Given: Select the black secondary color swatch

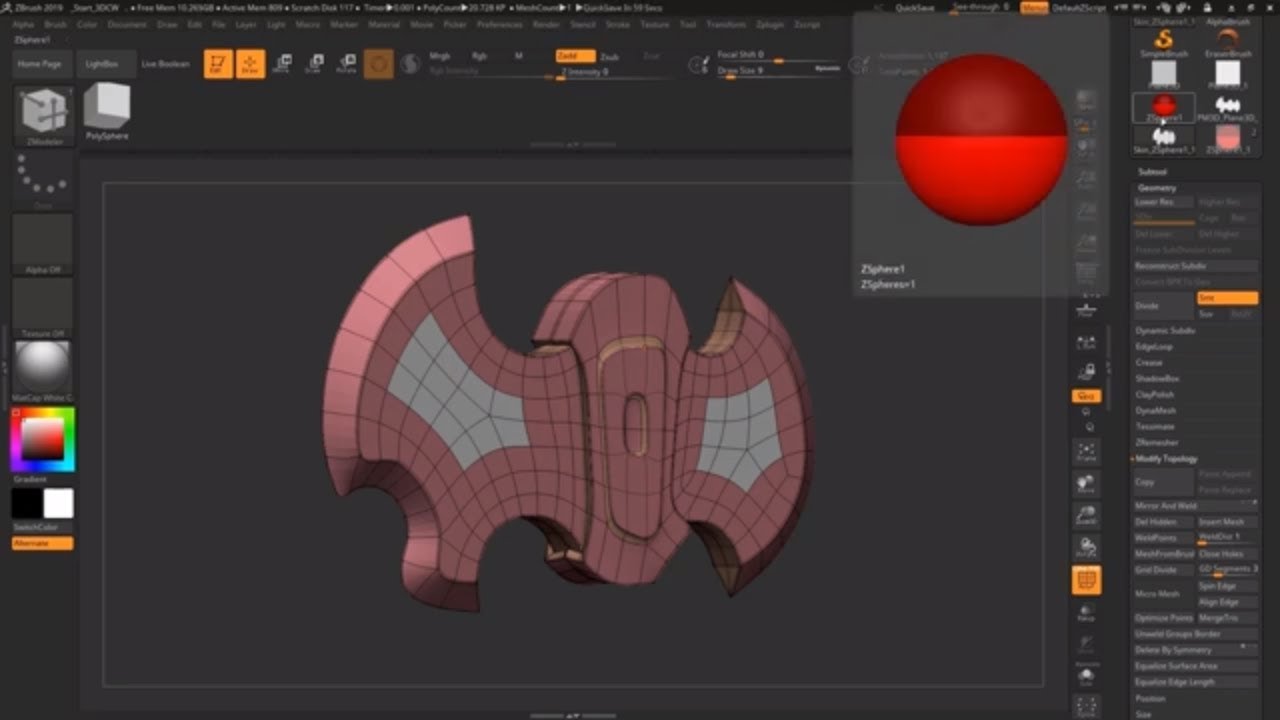Looking at the screenshot, I should 27,503.
